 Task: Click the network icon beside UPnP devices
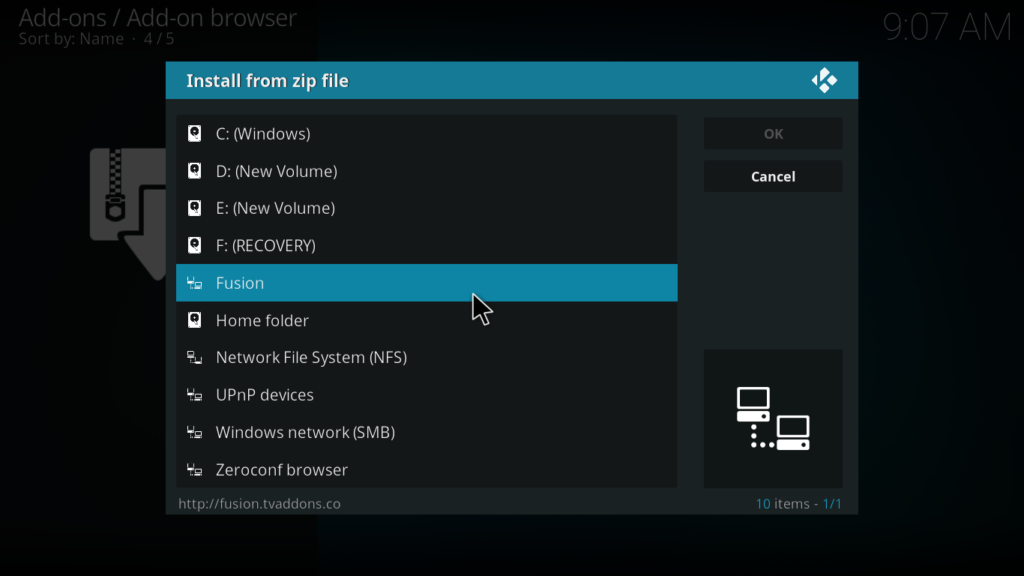pos(195,395)
